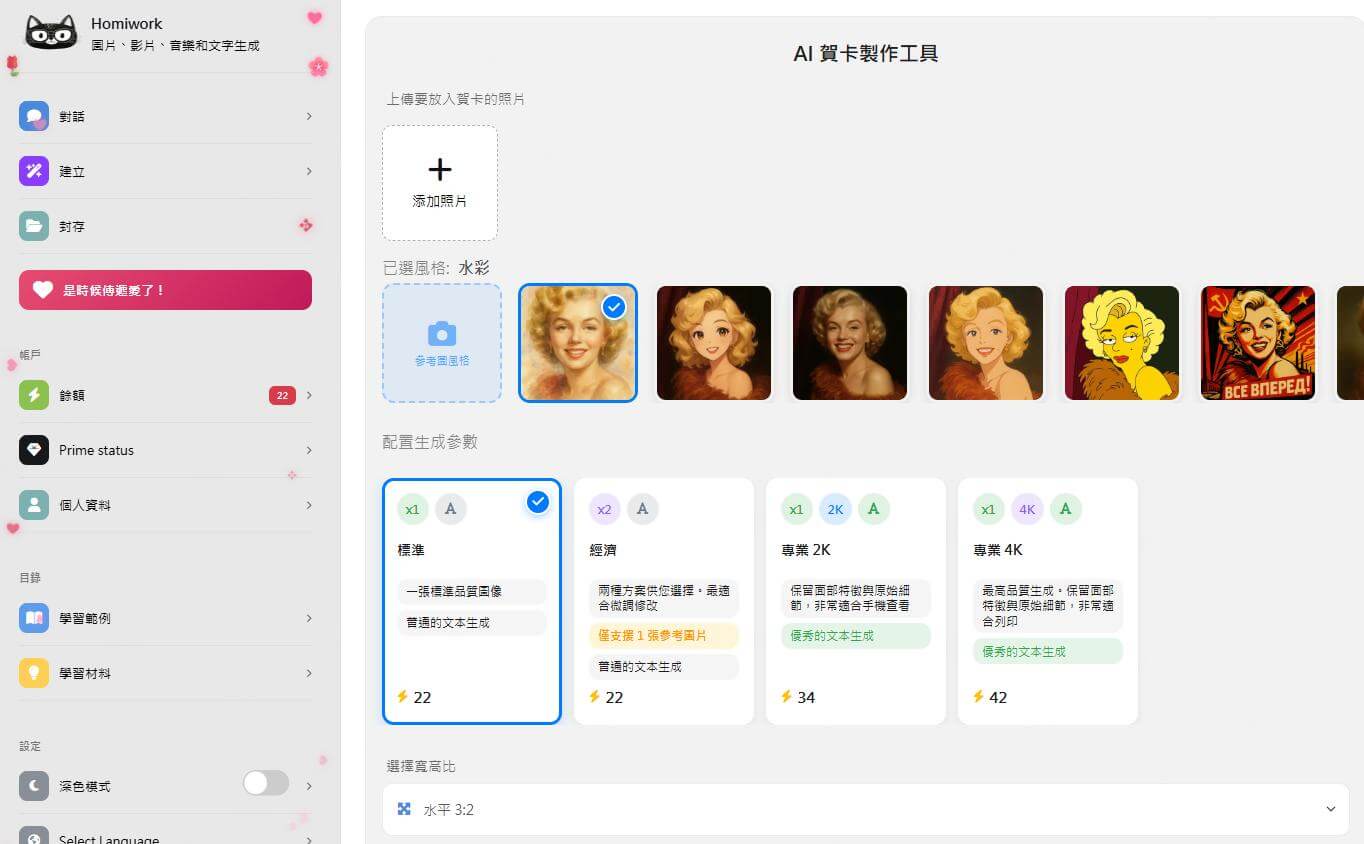This screenshot has width=1364, height=844.
Task: Select the 專業 4K plan card
Action: pyautogui.click(x=1047, y=601)
